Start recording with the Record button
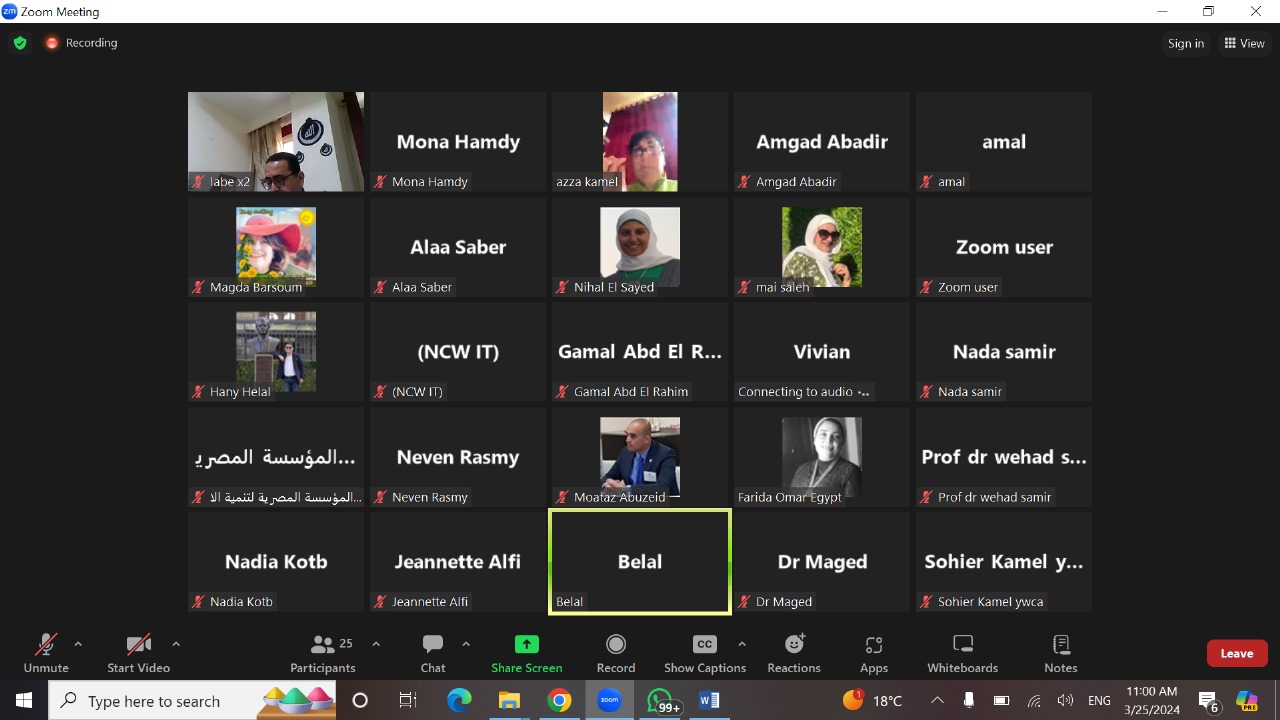1280x720 pixels. 616,653
